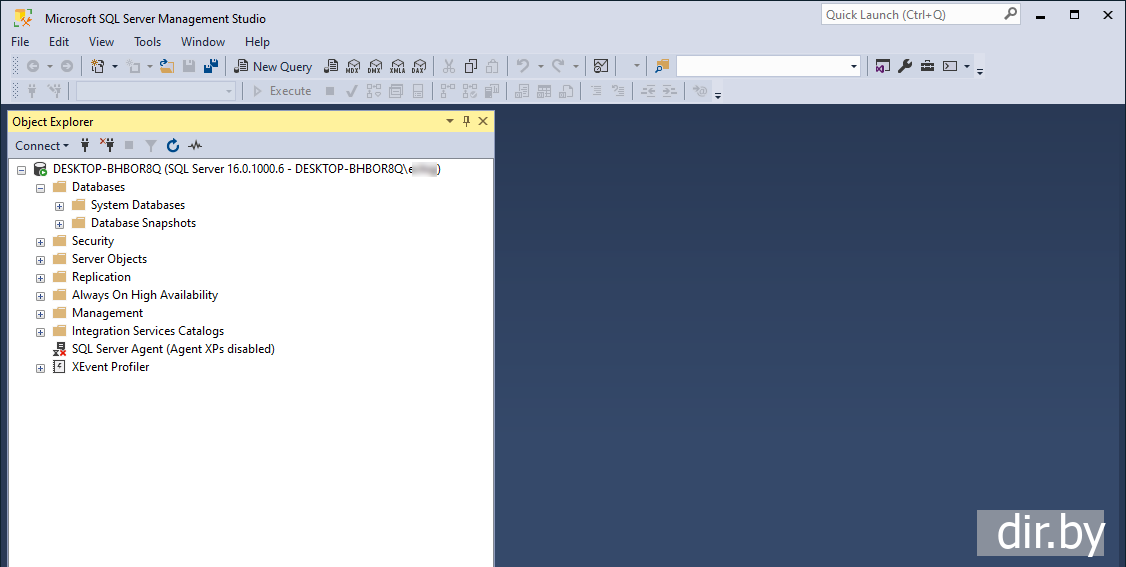The width and height of the screenshot is (1126, 567).
Task: Toggle the Object Explorer auto-hide pin
Action: [x=466, y=121]
